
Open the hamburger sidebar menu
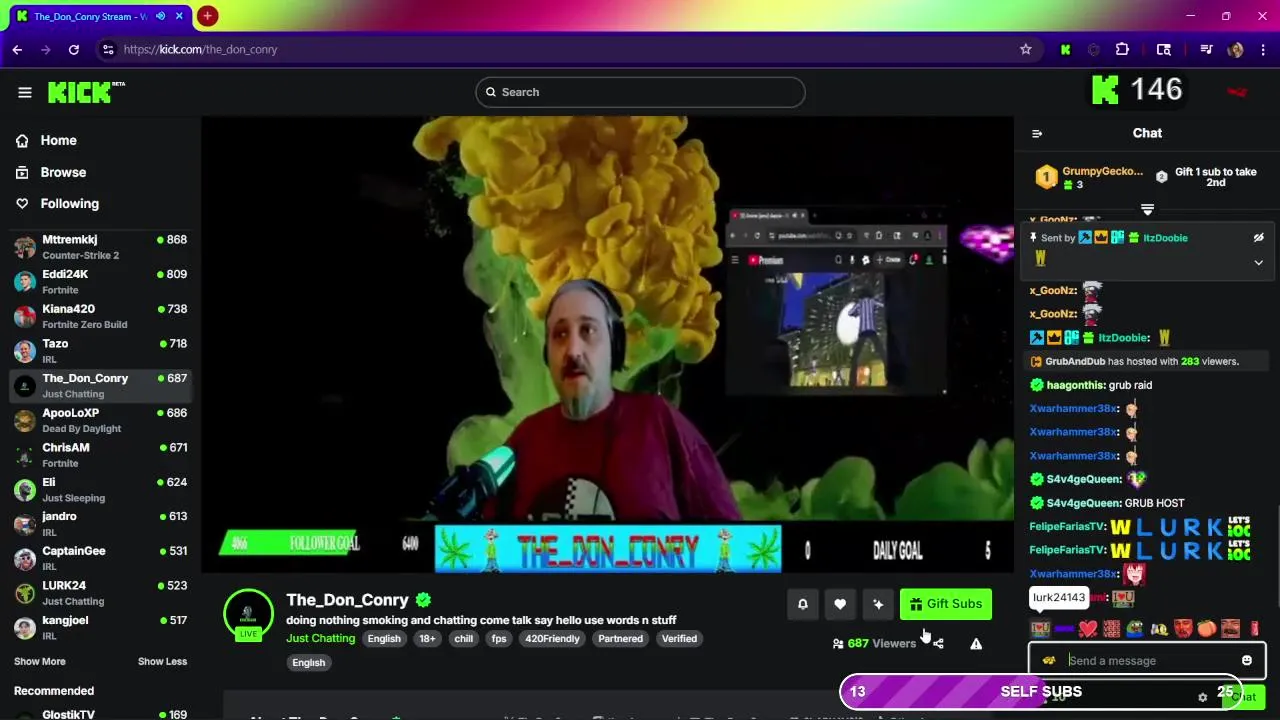(25, 92)
